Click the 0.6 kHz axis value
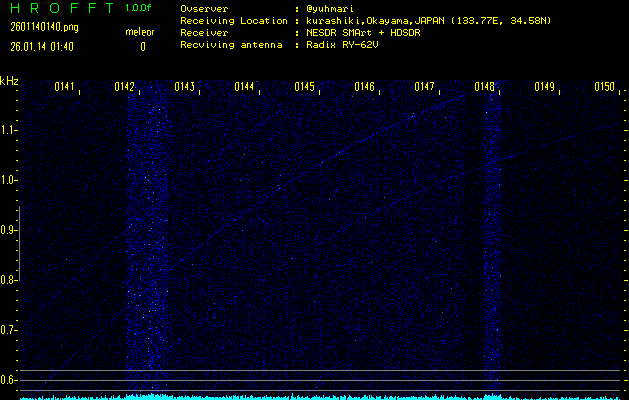Screen dimensions: 629x400 (x=7, y=380)
